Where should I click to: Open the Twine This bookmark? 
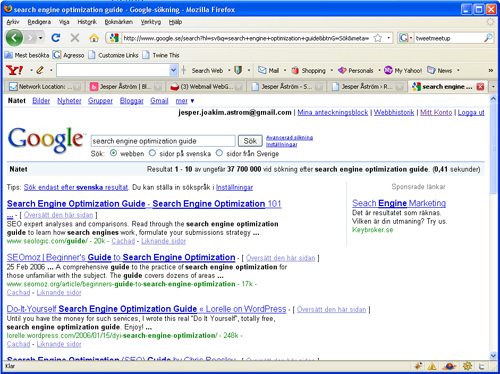pyautogui.click(x=161, y=55)
